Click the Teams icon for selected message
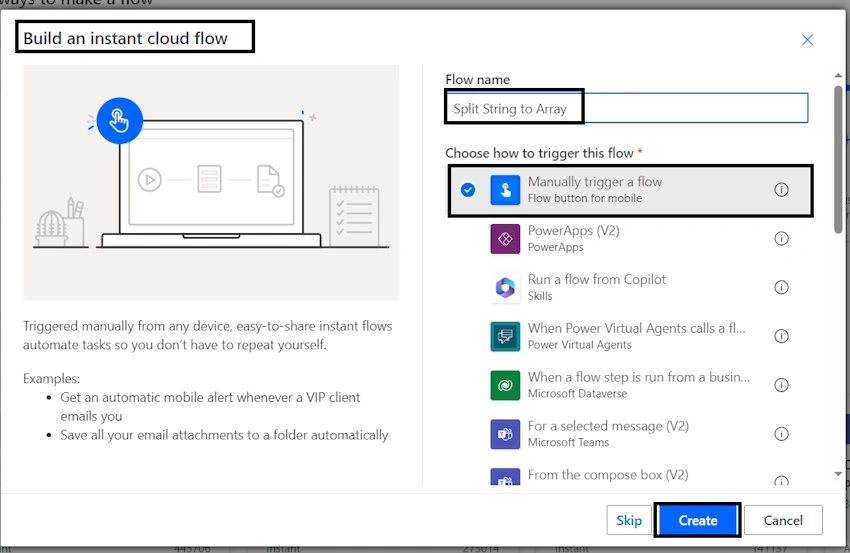850x553 pixels. (x=505, y=434)
